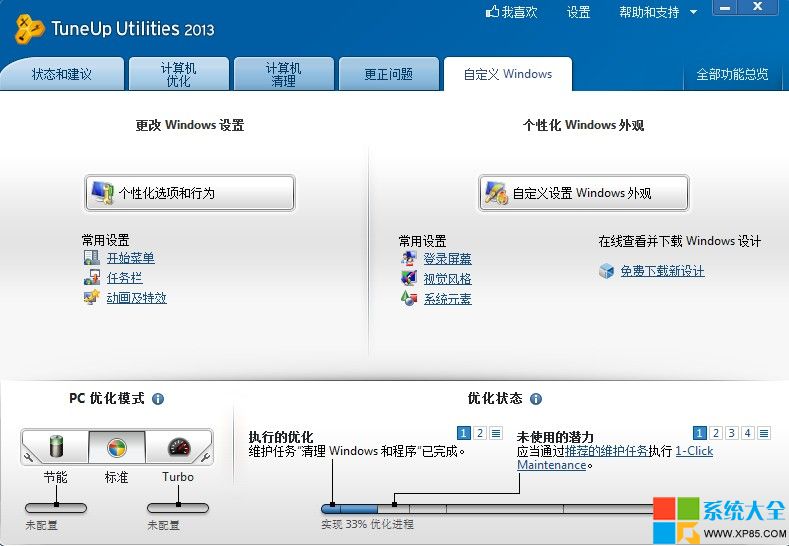Click the 自定义设置 Windows 外观 button
The width and height of the screenshot is (789, 546).
tap(583, 193)
